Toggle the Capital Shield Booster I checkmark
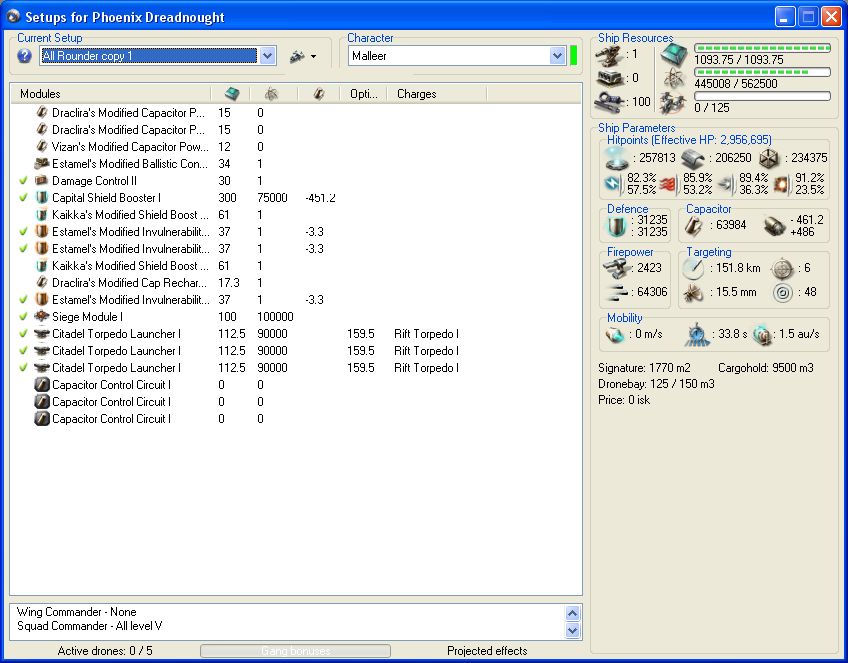The height and width of the screenshot is (663, 848). [x=23, y=198]
